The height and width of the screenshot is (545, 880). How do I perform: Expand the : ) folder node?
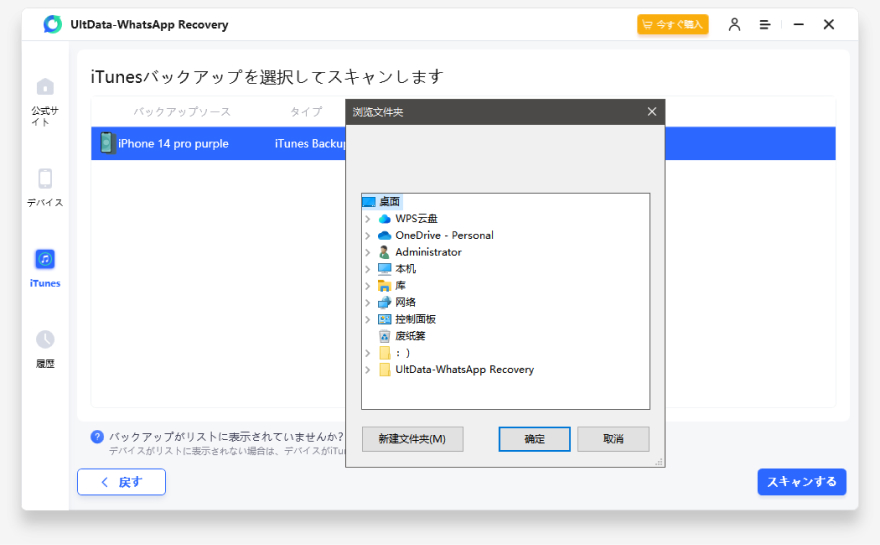point(368,352)
